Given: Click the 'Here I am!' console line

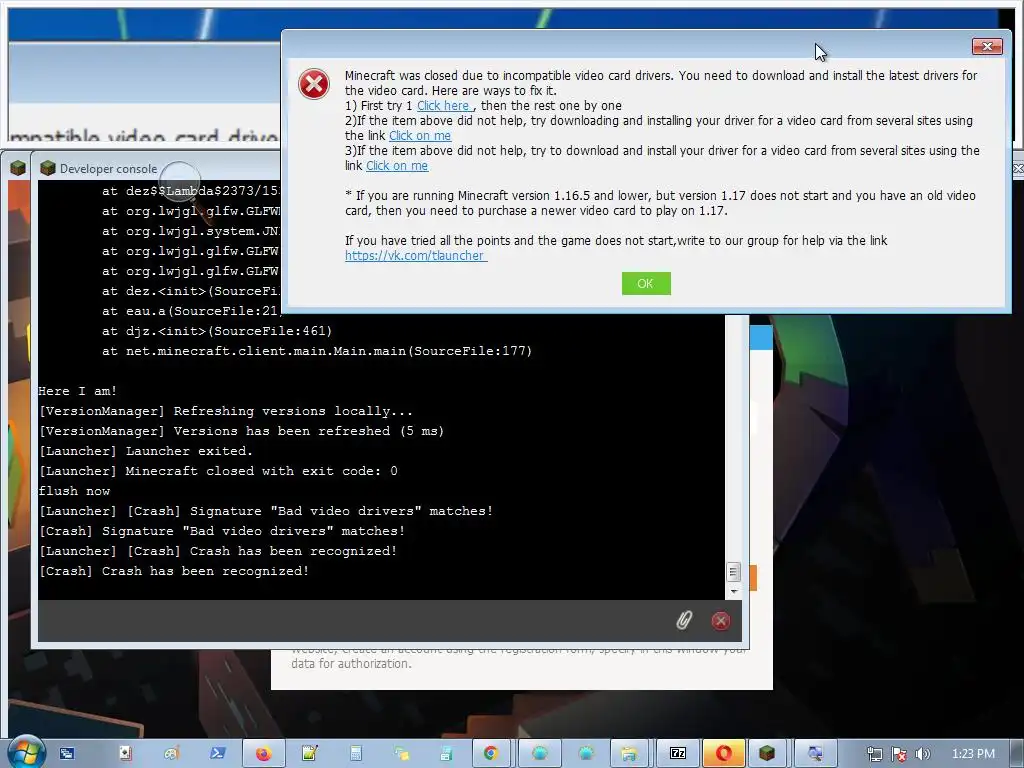Looking at the screenshot, I should point(78,391).
